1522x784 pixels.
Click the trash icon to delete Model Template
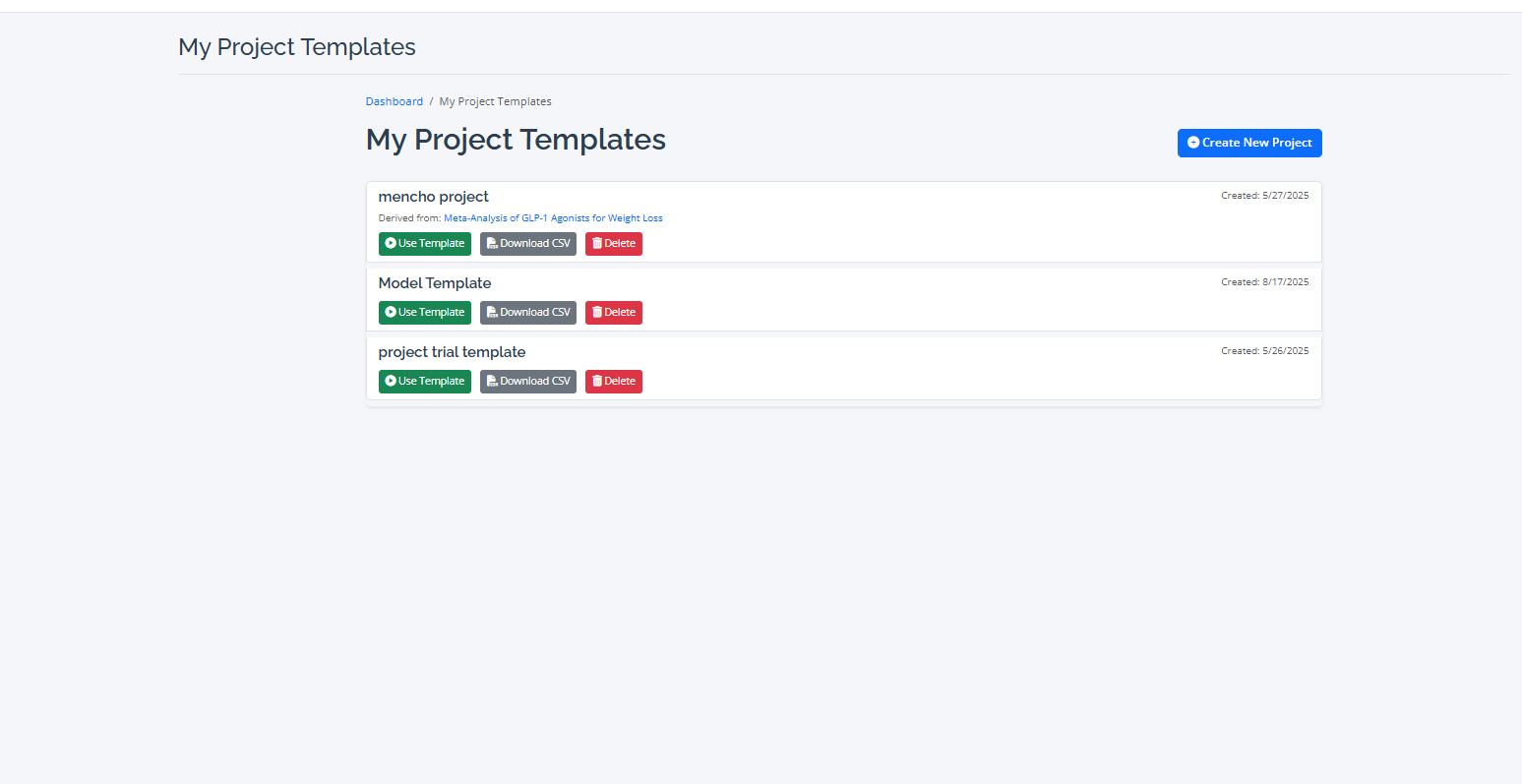click(597, 313)
